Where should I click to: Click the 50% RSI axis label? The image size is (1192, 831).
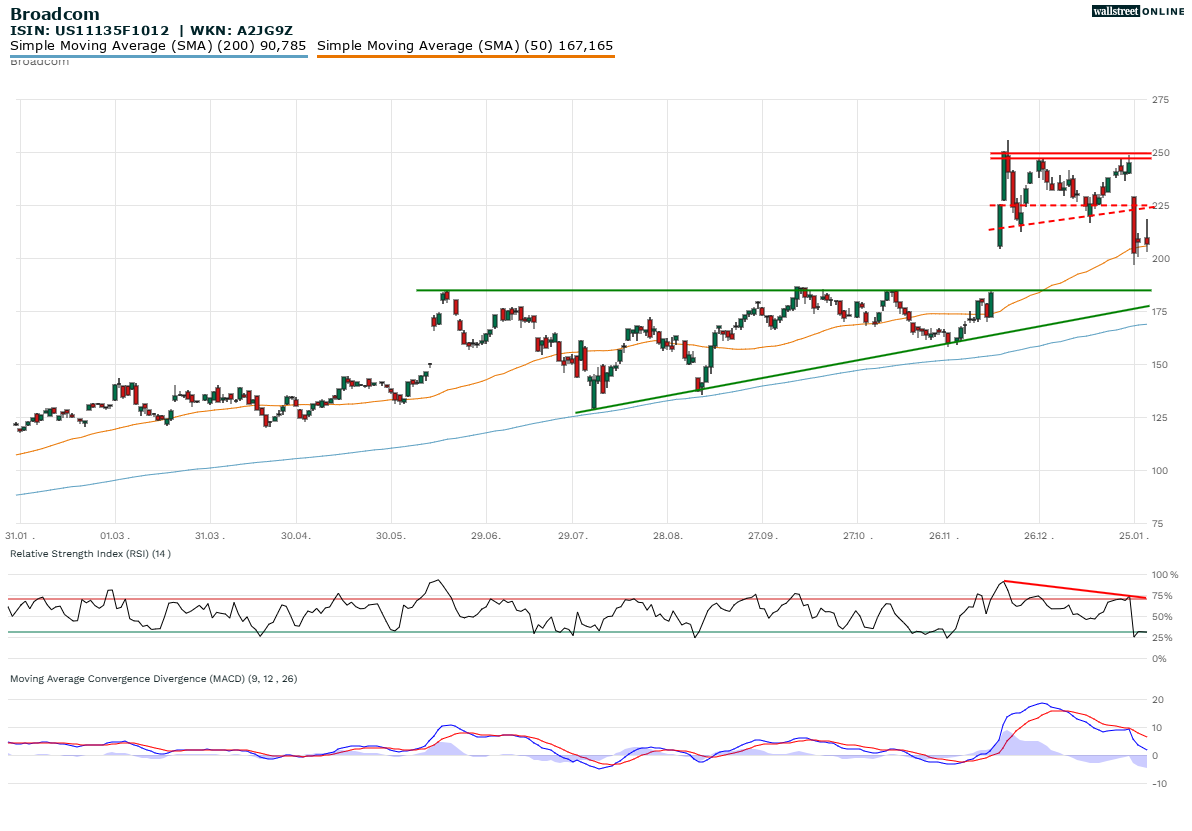click(1162, 617)
